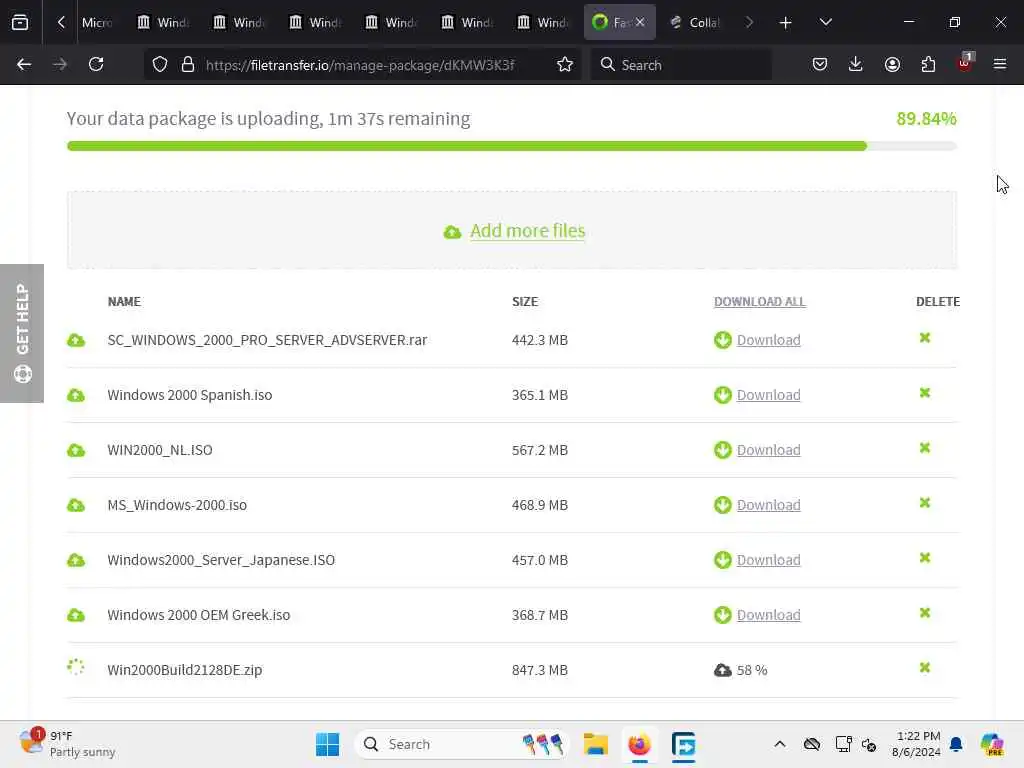Click cloud icon beside Add more files
Screen dimensions: 1024x768
452,232
